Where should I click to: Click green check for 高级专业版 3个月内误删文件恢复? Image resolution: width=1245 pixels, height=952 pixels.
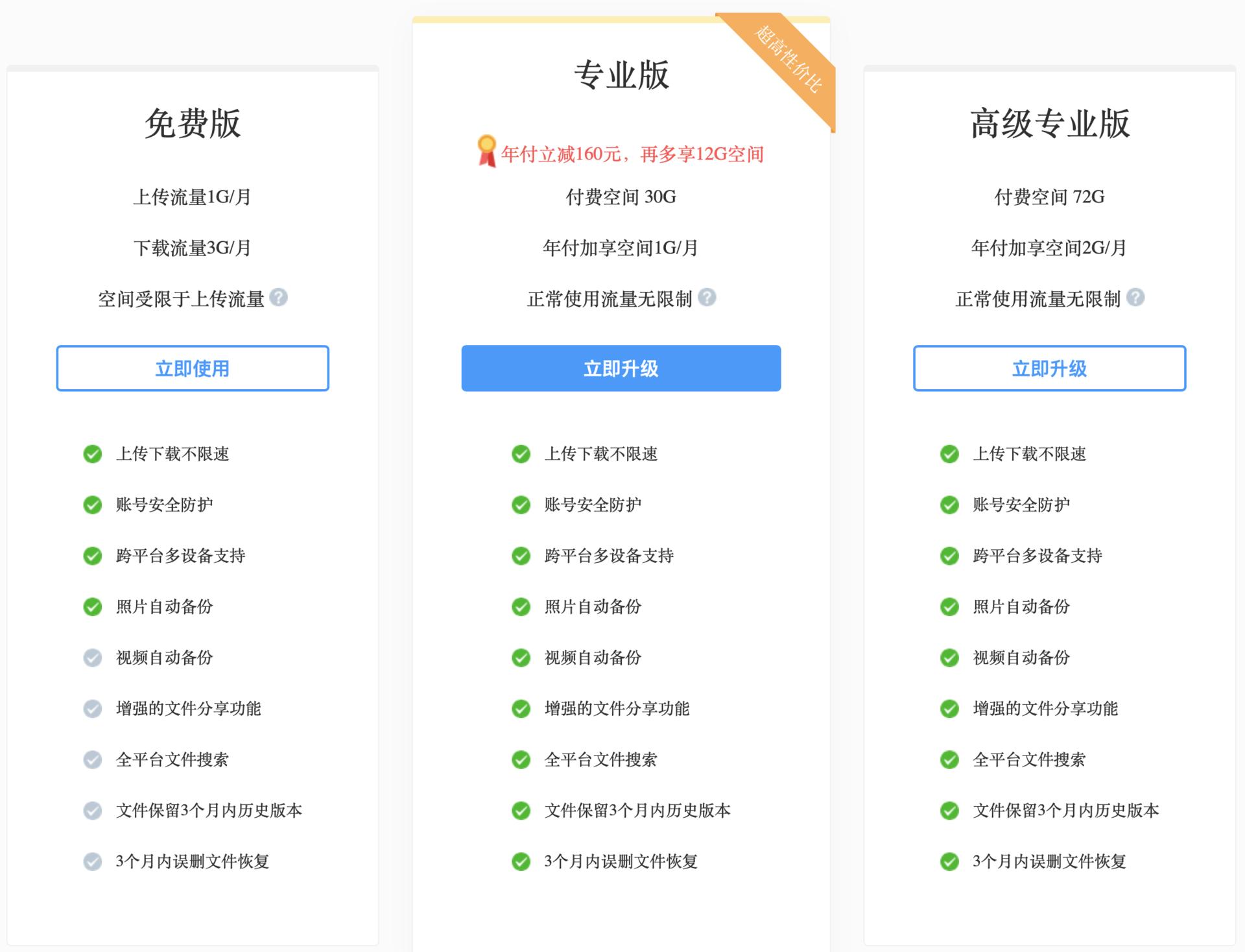[x=950, y=861]
